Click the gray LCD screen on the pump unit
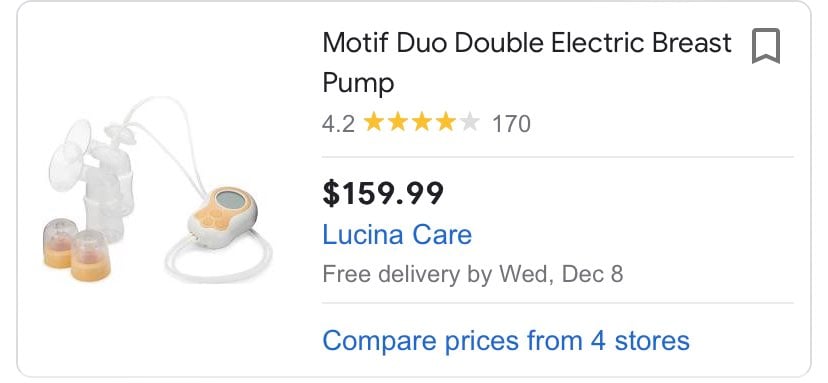828x383 pixels. [x=230, y=199]
